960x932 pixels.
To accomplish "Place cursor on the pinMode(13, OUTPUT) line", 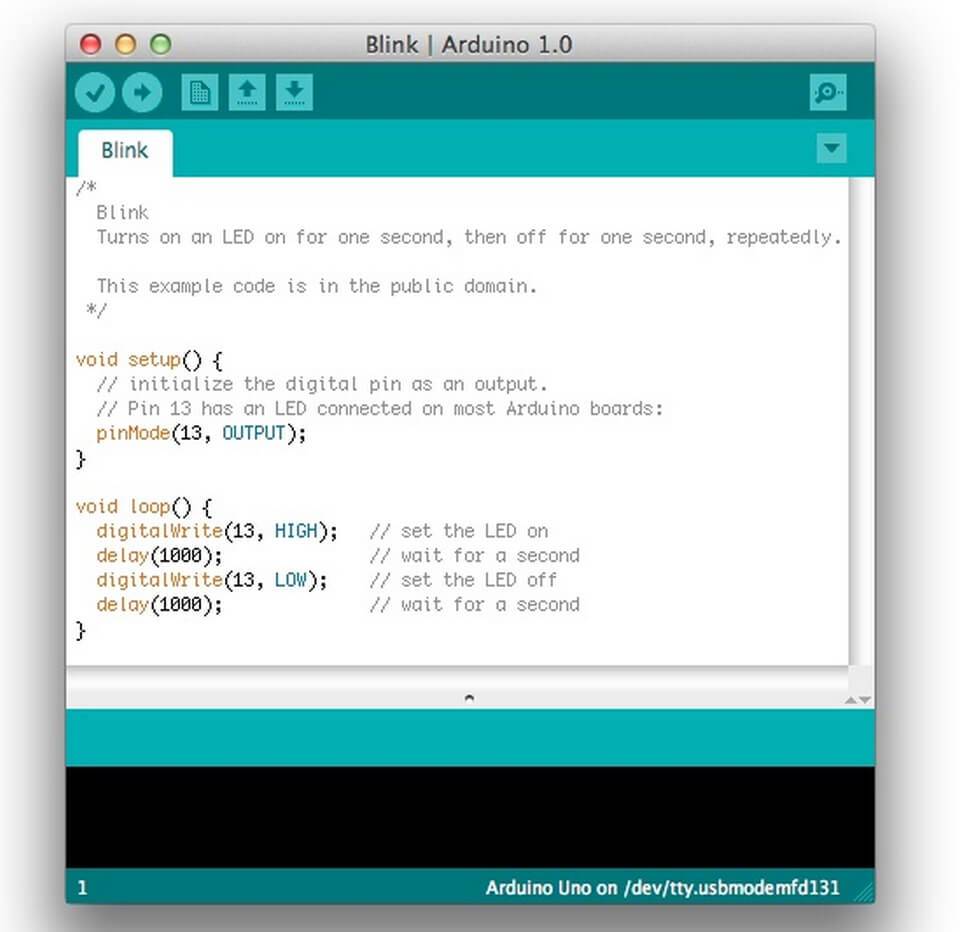I will tap(200, 434).
